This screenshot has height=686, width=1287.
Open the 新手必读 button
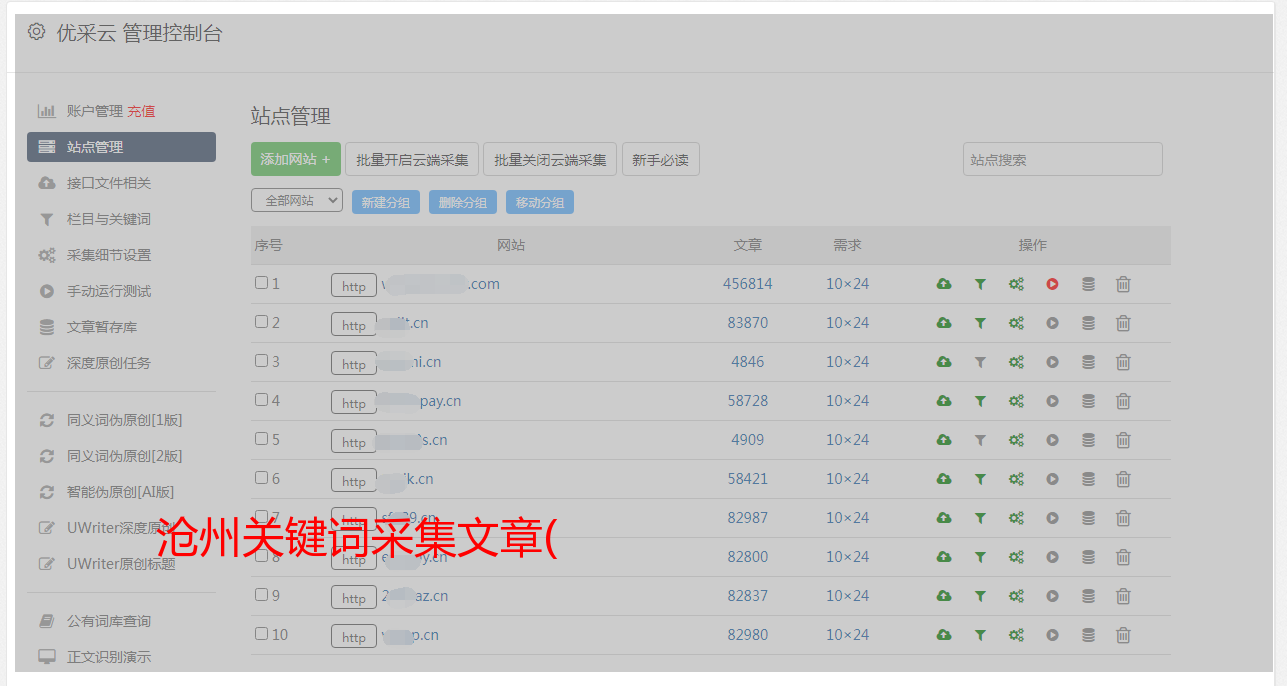(660, 159)
